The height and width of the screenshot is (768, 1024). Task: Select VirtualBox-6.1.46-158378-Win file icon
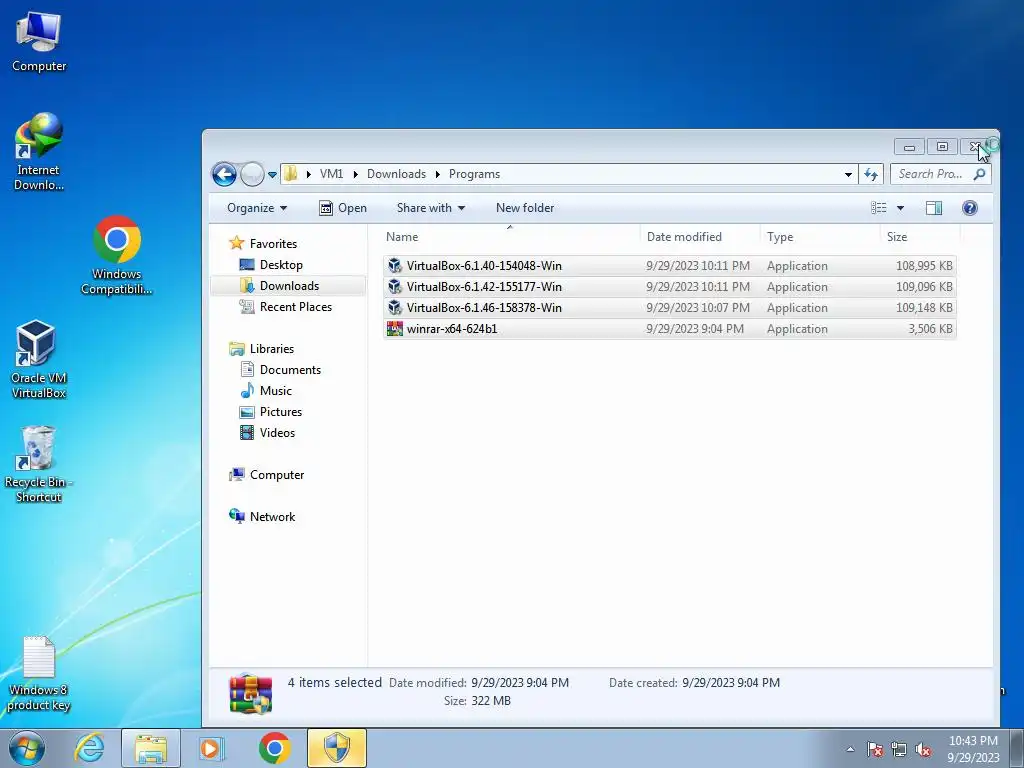[394, 308]
